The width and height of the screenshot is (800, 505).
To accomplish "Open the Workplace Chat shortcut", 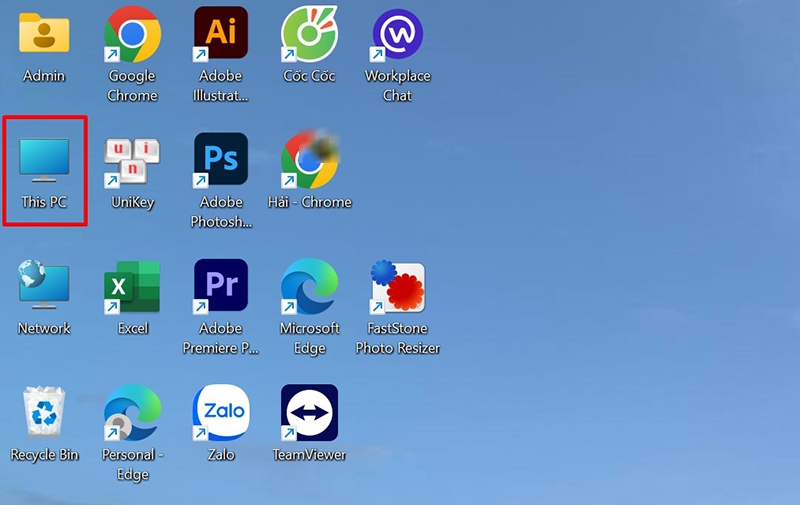I will 397,34.
